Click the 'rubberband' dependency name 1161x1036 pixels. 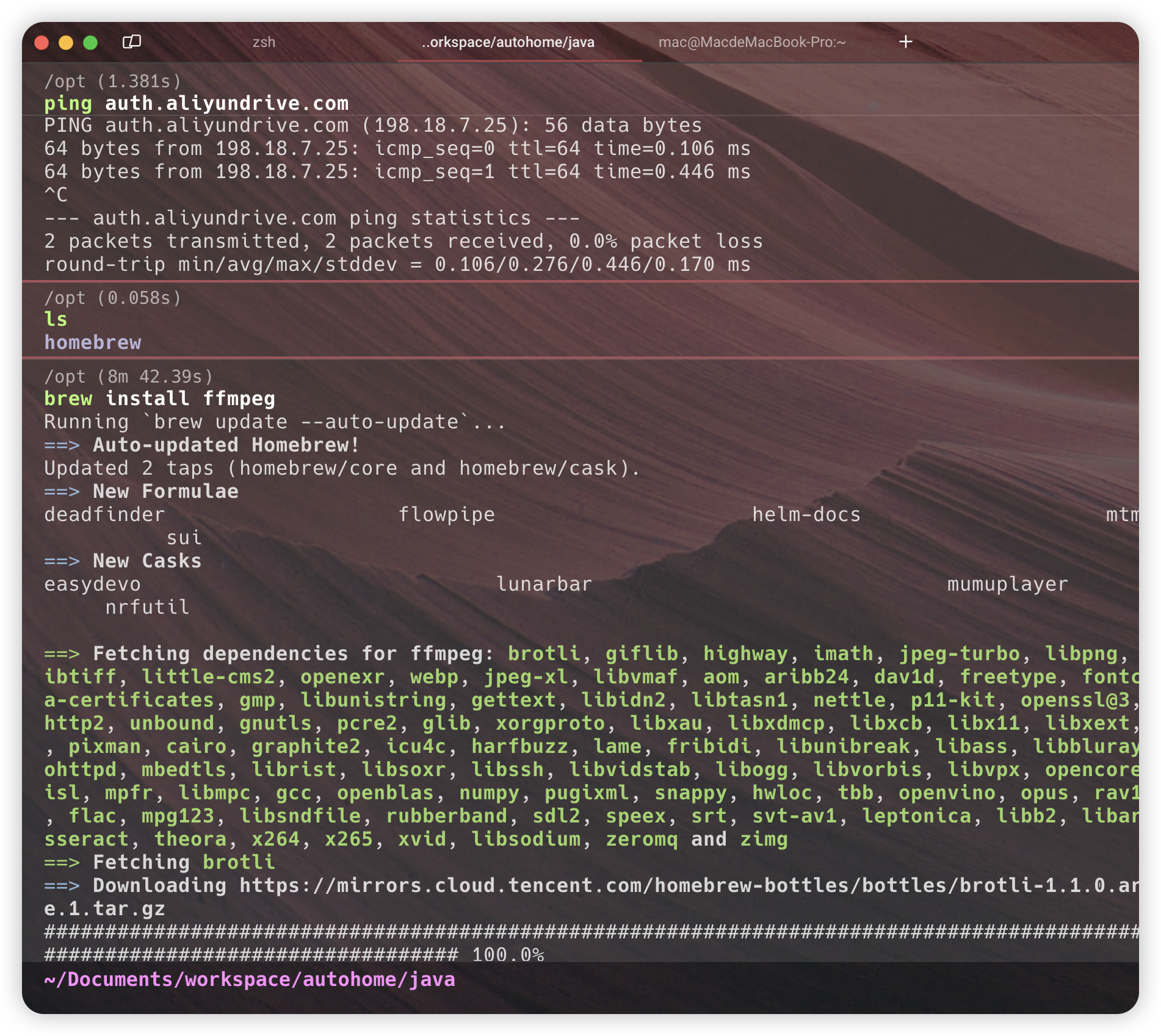point(446,816)
